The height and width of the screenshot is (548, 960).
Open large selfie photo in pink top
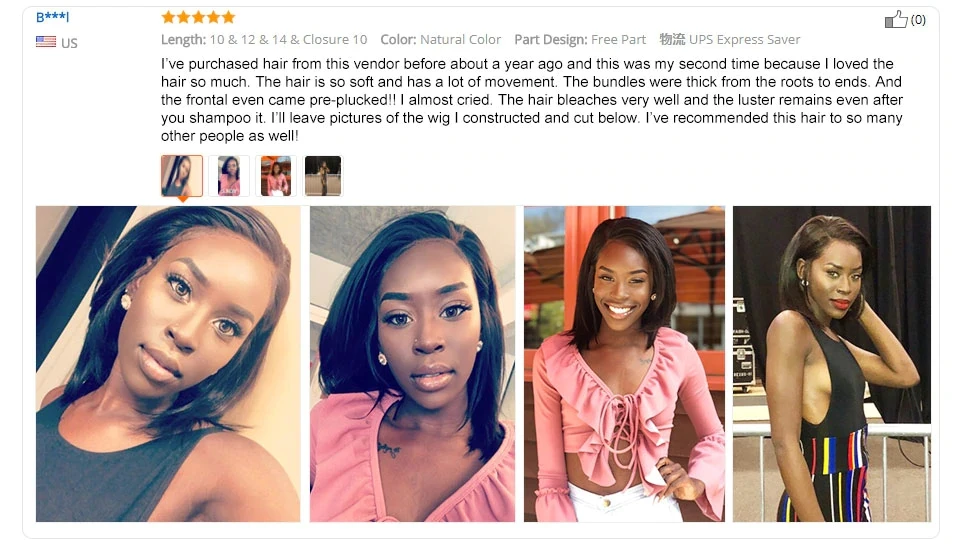pos(413,364)
